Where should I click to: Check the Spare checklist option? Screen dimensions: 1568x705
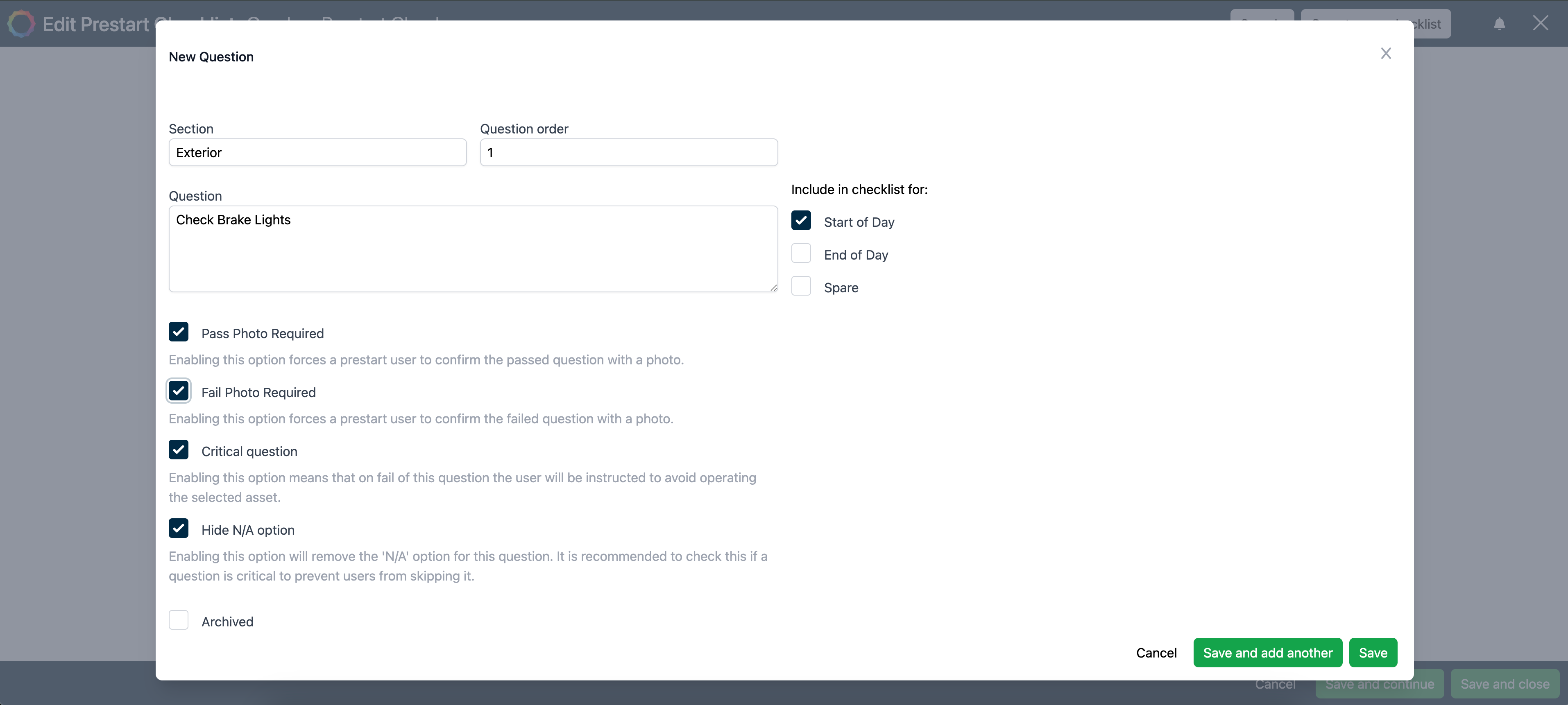[801, 286]
